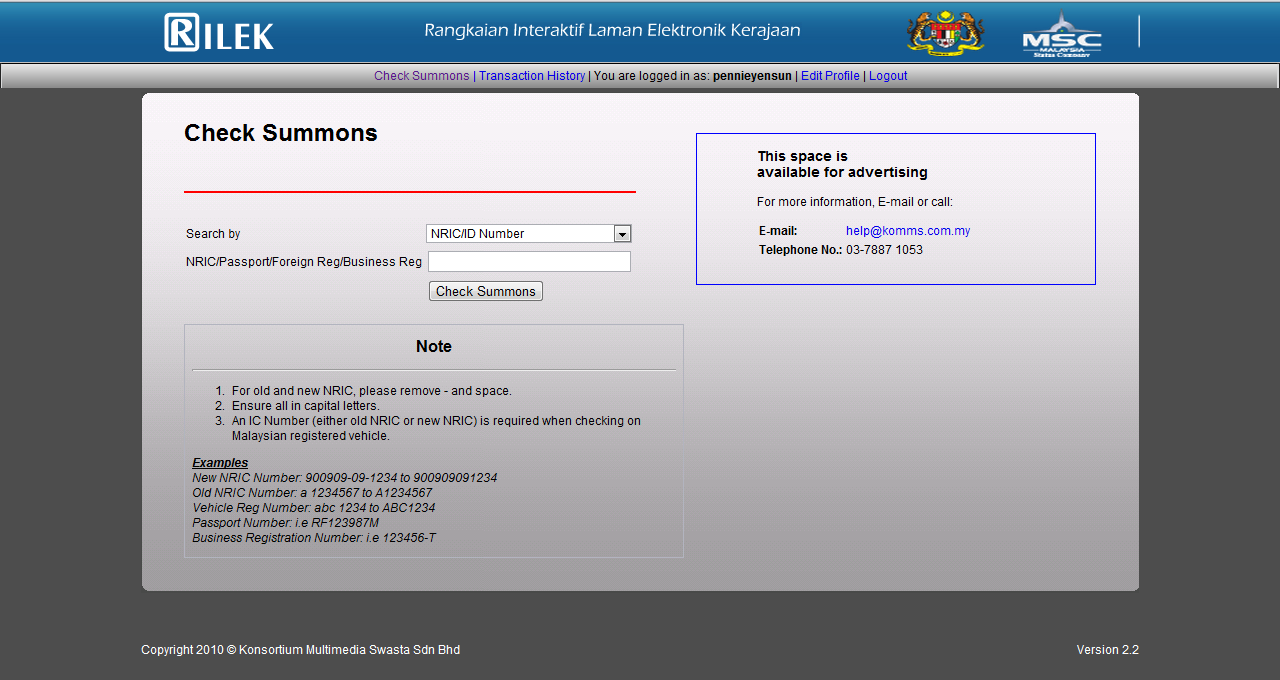Screen dimensions: 1280x680
Task: Click the Version 2.2 footer text
Action: pos(1108,650)
